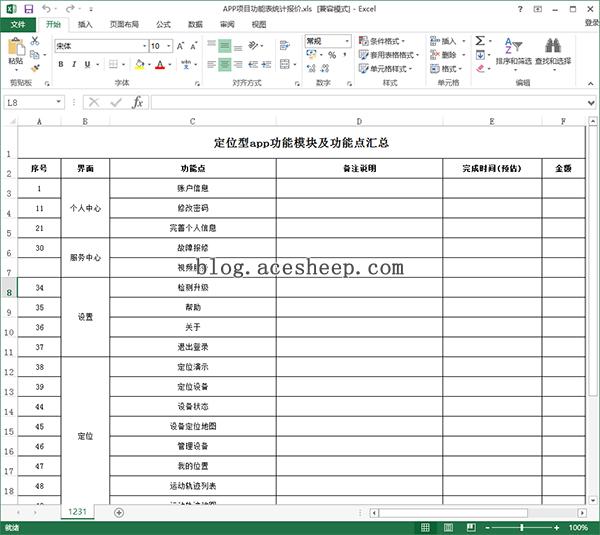The width and height of the screenshot is (600, 535).
Task: Click the zoom slider in the status bar
Action: (521, 527)
